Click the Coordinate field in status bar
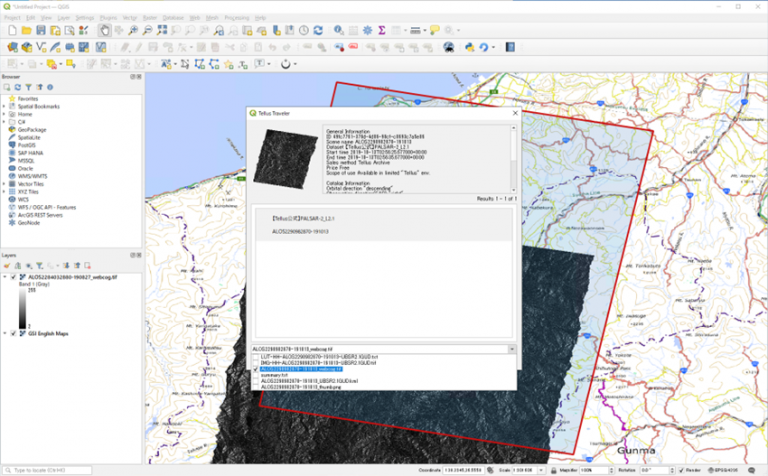The height and width of the screenshot is (476, 768). pyautogui.click(x=464, y=470)
